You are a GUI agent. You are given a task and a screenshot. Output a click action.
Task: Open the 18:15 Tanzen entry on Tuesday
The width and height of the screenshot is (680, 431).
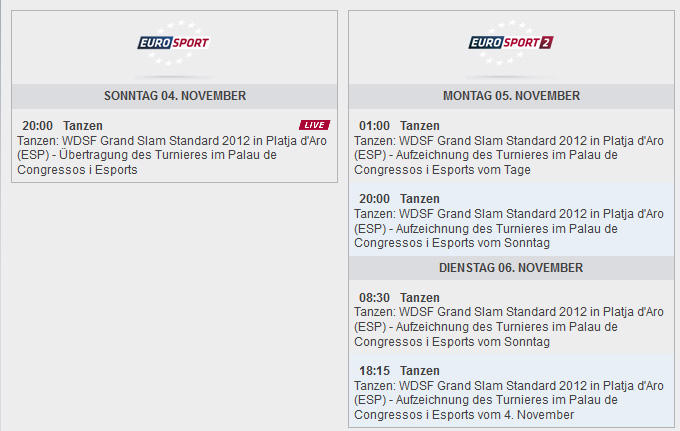click(x=511, y=391)
